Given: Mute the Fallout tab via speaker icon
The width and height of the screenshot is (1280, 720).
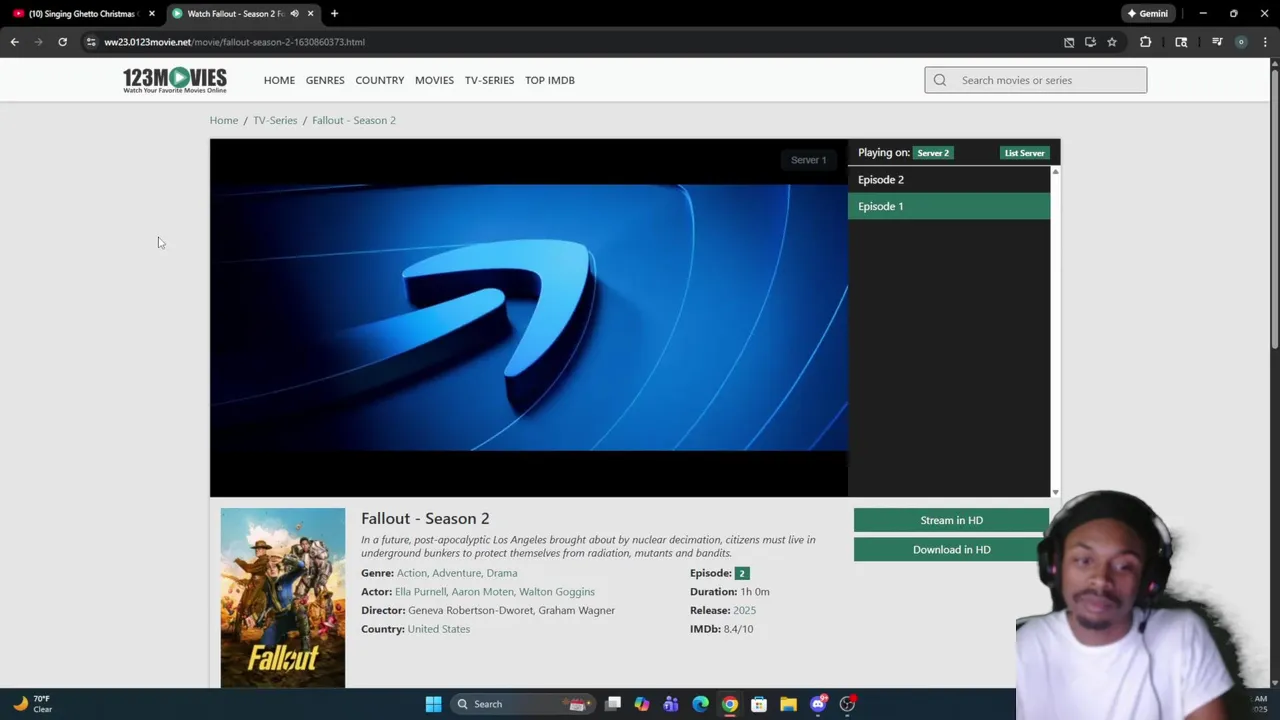Looking at the screenshot, I should pos(294,14).
